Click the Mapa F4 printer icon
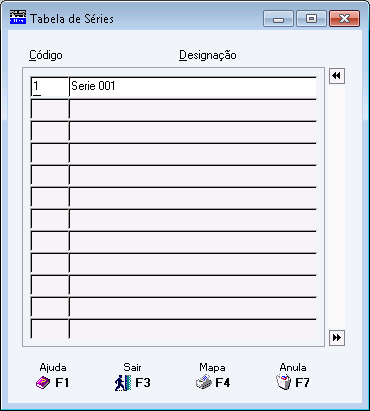The image size is (370, 411). (204, 382)
